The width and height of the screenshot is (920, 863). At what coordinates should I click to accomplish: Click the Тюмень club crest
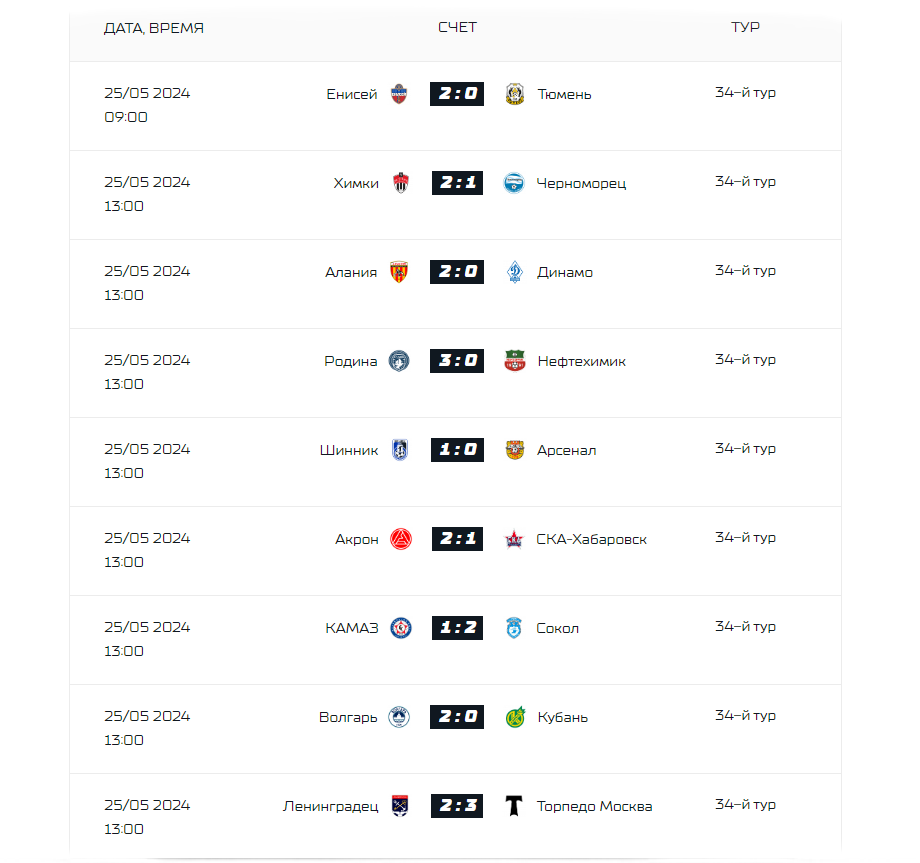514,94
